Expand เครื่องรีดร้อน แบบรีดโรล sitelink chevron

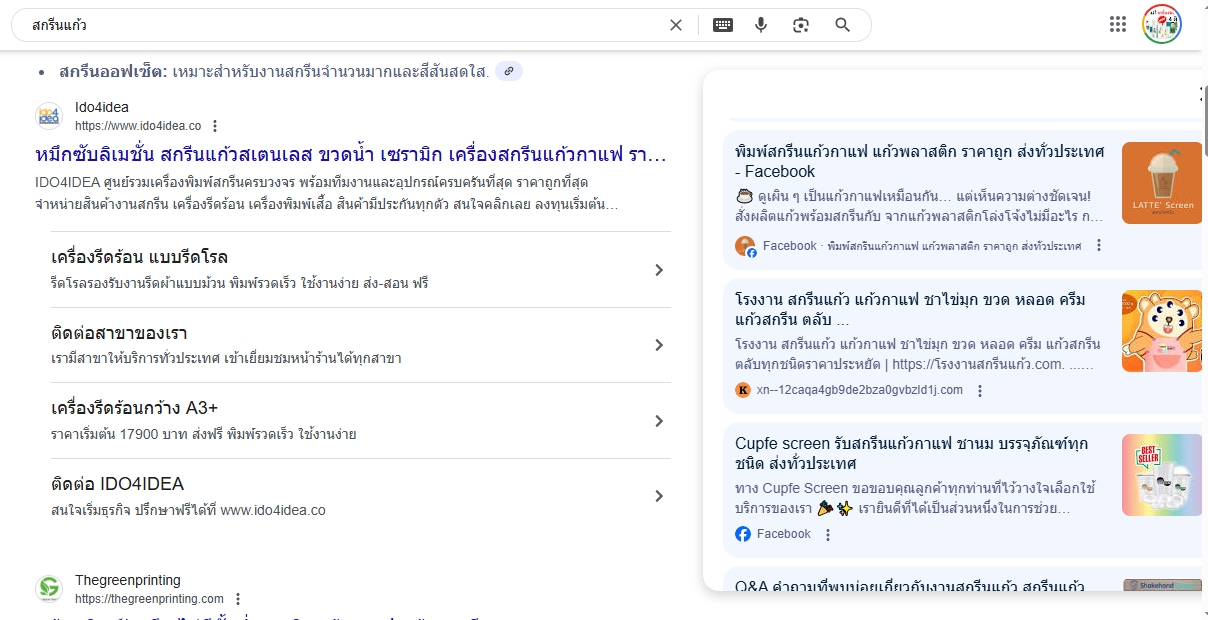click(x=659, y=270)
